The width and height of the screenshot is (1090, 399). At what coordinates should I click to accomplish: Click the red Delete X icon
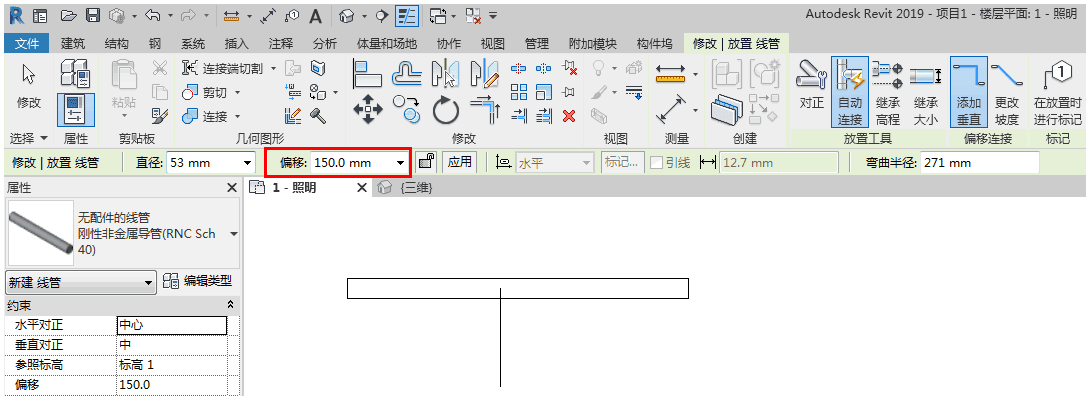coord(569,115)
